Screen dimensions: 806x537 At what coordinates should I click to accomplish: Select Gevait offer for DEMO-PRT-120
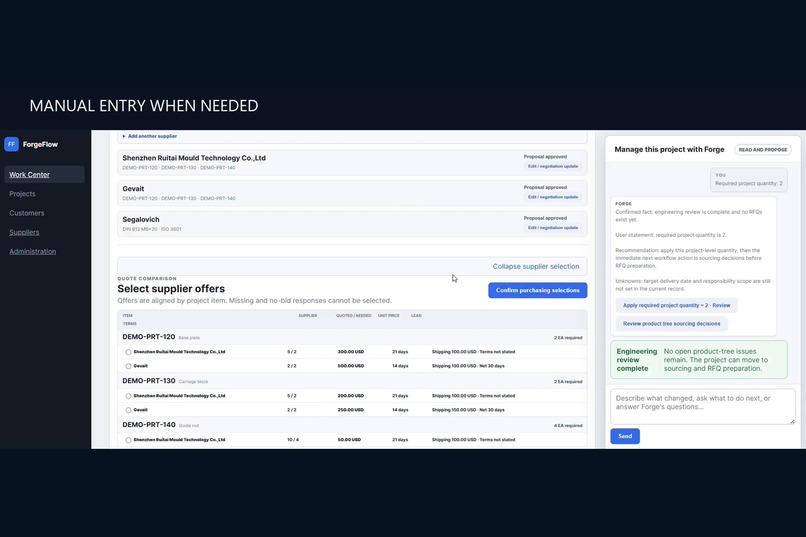pos(128,366)
